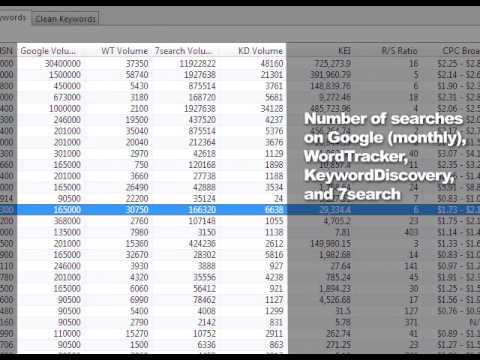
Task: Choose the KD Volume cell 5816
Action: (274, 255)
